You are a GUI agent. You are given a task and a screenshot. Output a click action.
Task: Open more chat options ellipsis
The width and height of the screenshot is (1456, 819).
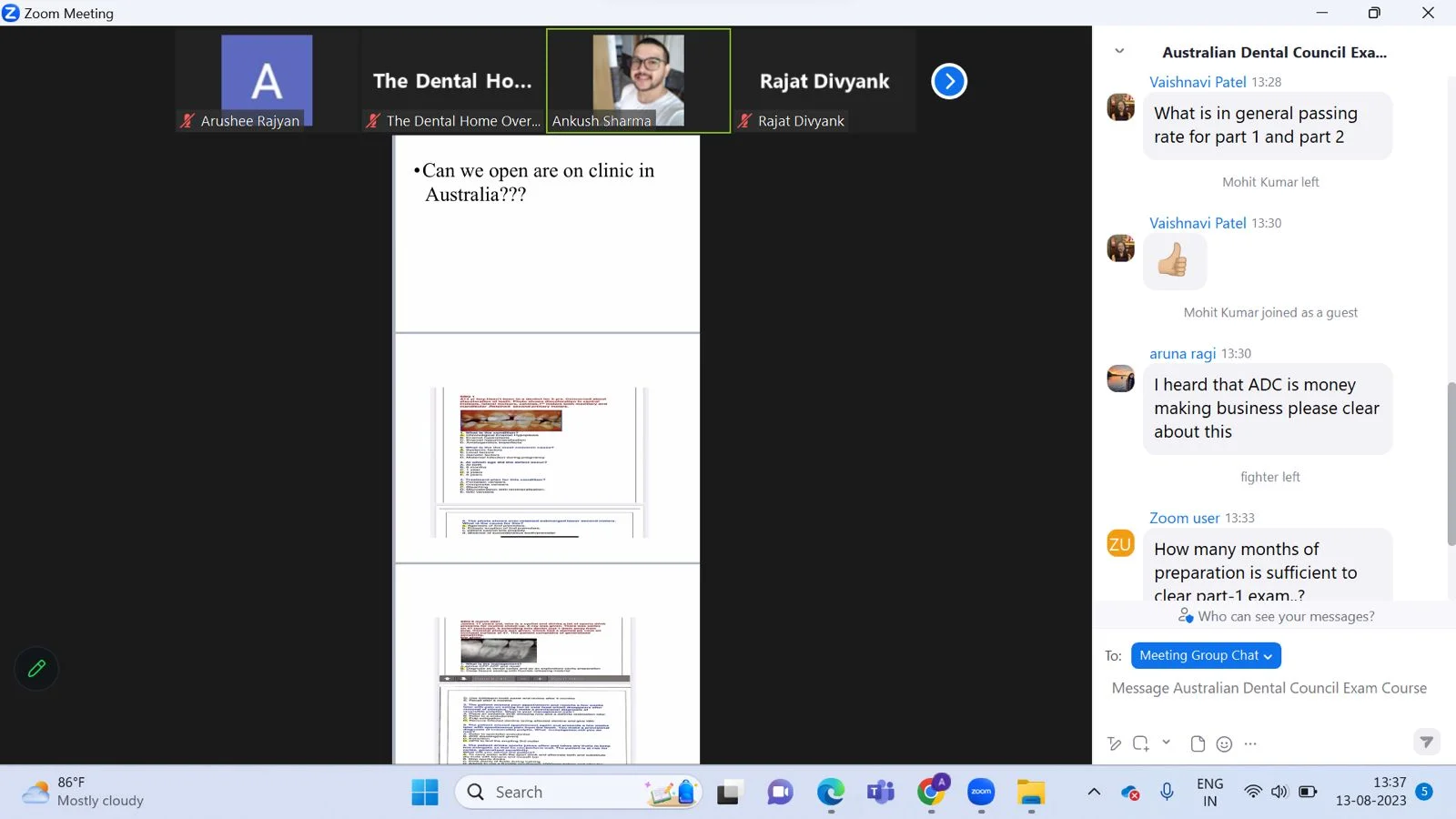click(1250, 743)
